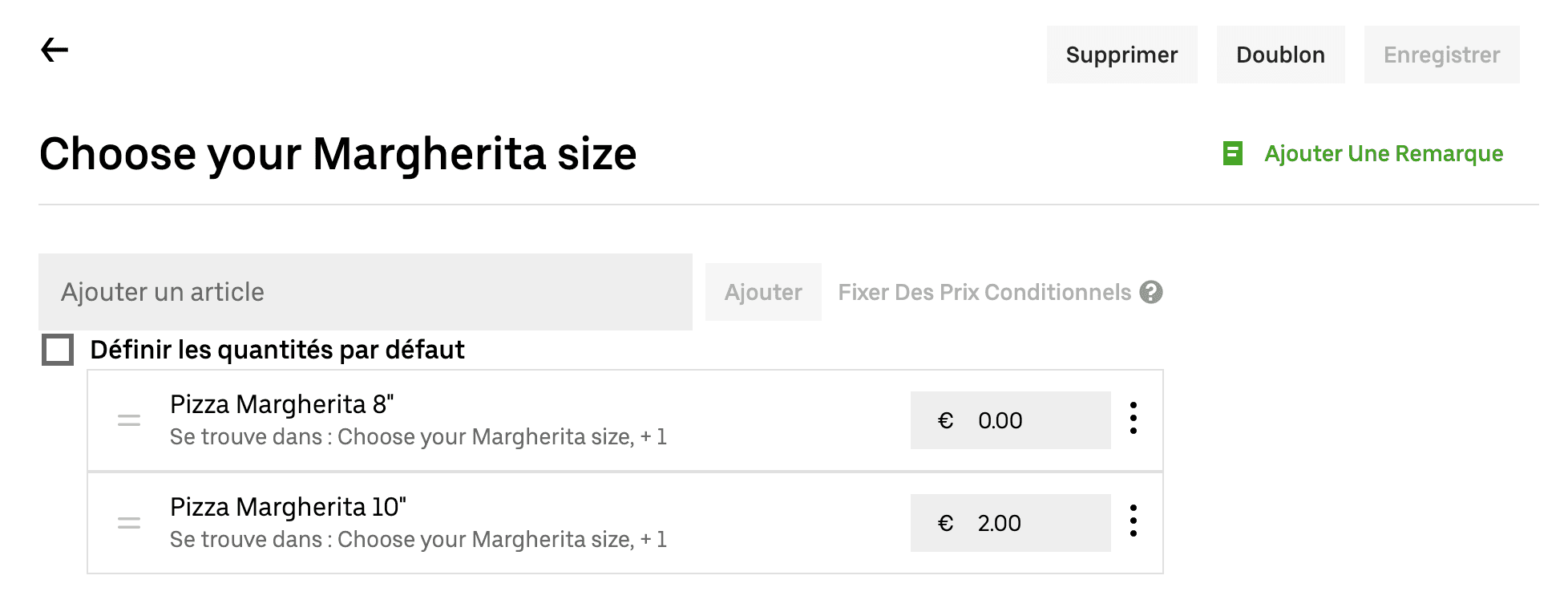1568x616 pixels.
Task: Open Ajouter Une Remarque
Action: (x=1384, y=153)
